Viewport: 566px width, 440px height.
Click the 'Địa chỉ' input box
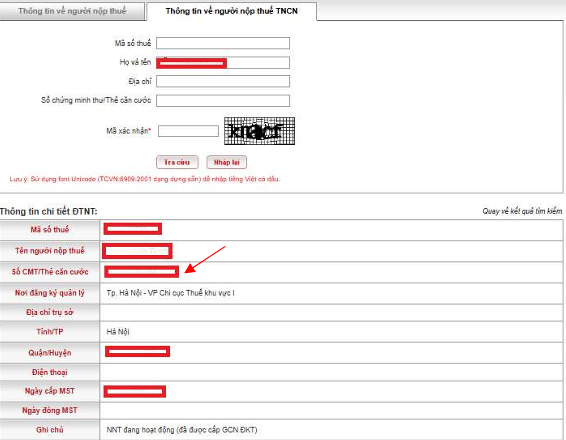click(223, 81)
